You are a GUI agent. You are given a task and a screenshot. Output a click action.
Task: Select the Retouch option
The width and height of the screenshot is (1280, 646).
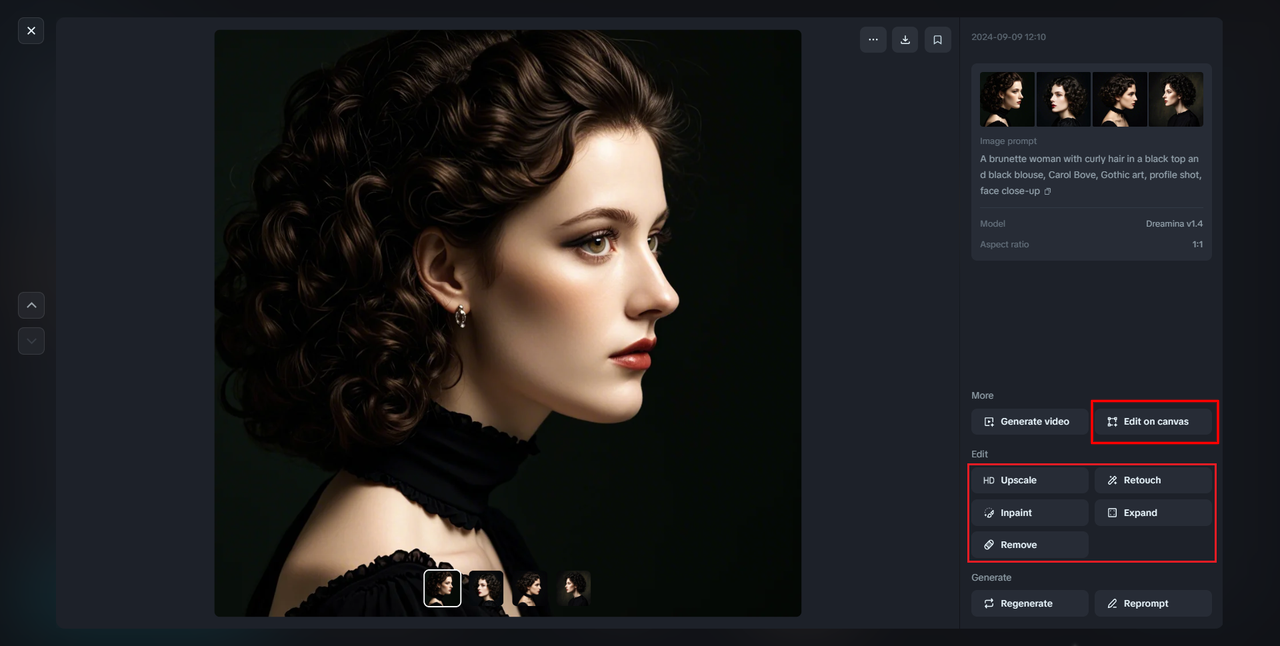pyautogui.click(x=1153, y=480)
